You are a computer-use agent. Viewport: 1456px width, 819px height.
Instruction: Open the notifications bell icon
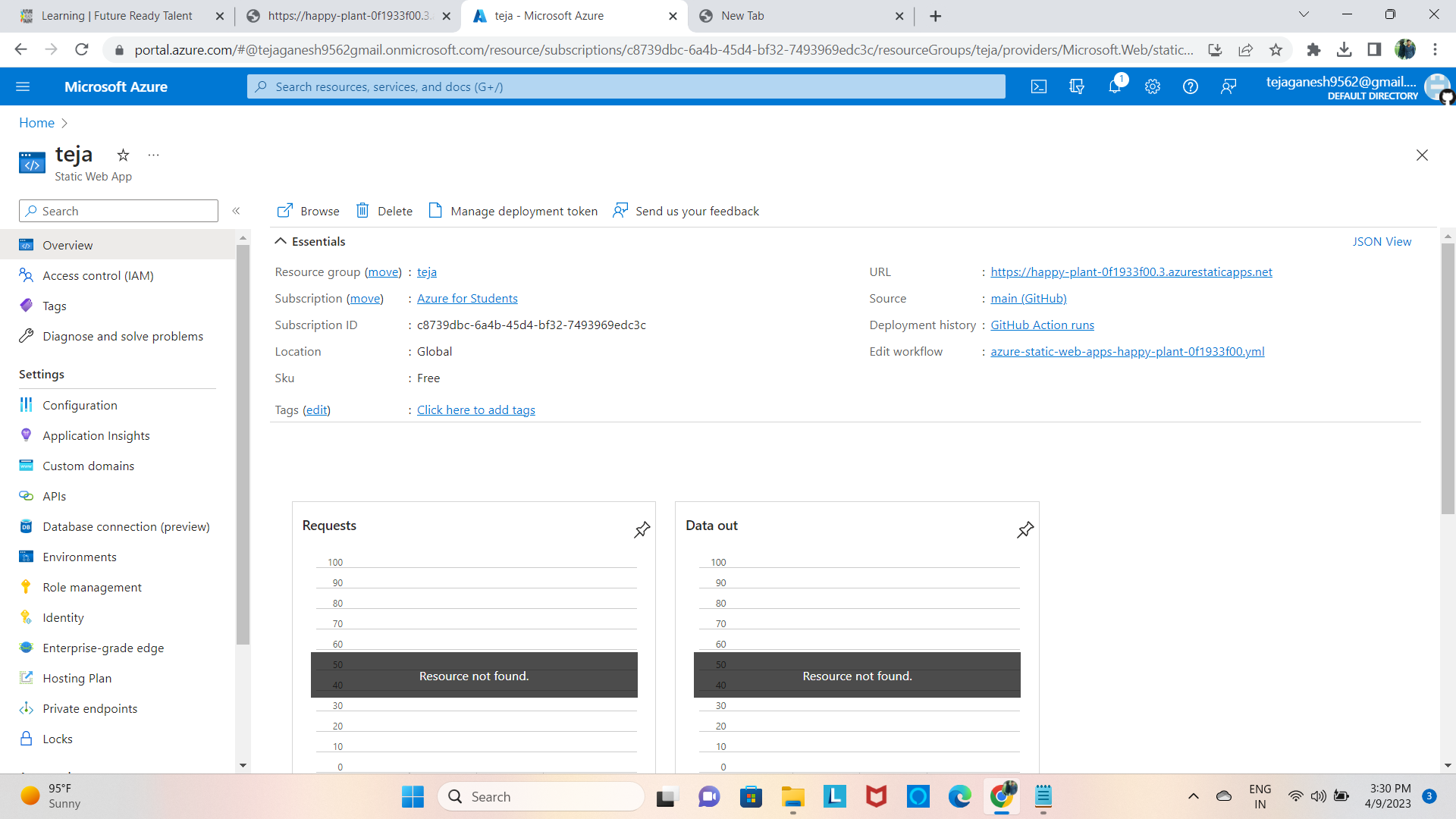point(1114,86)
